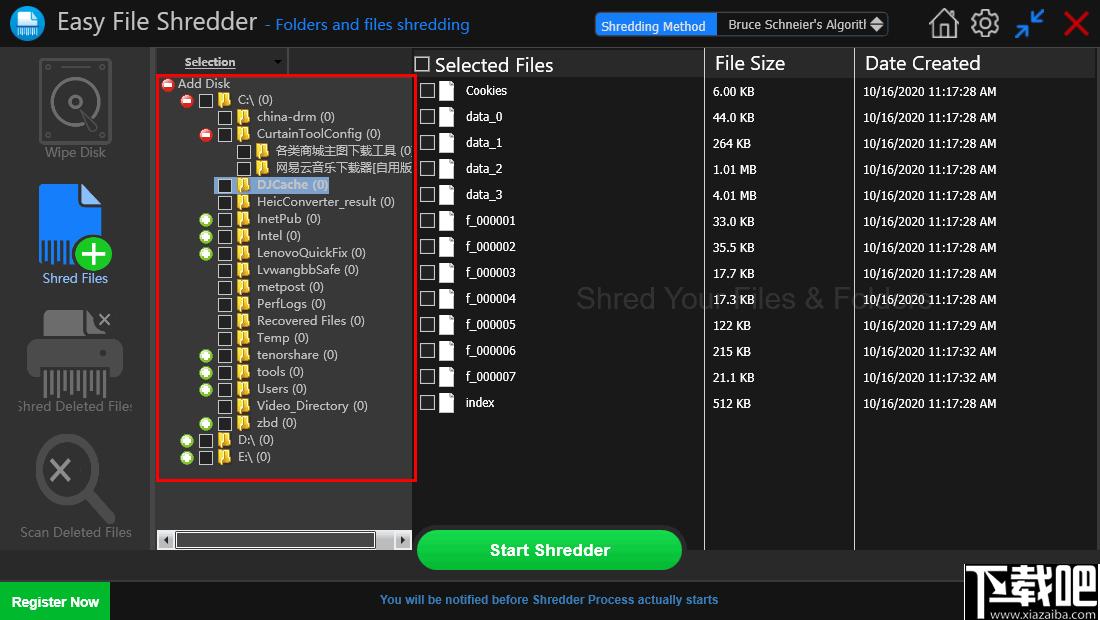Collapse the CurtainToolConfig folder node

[x=206, y=135]
